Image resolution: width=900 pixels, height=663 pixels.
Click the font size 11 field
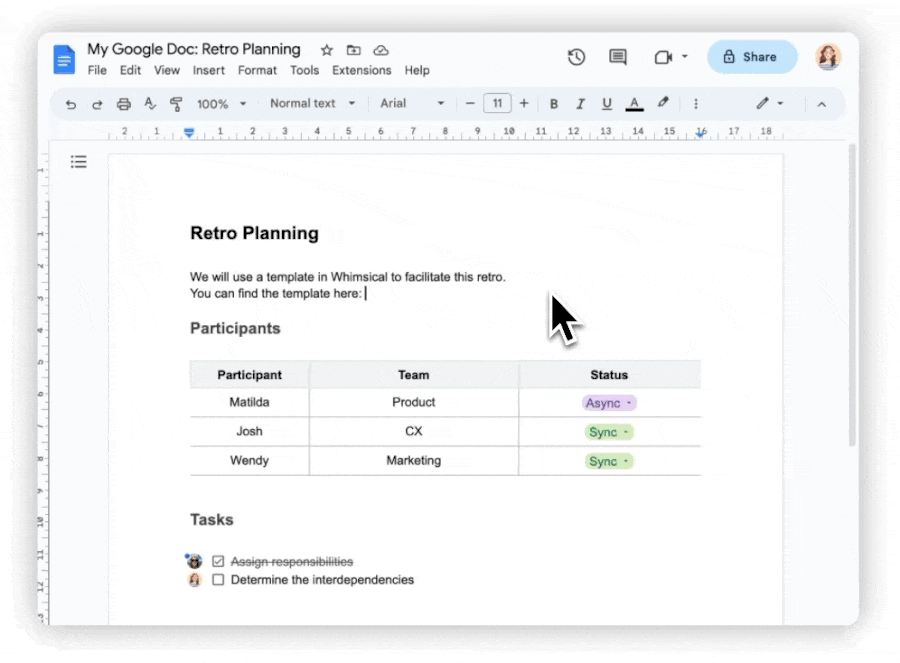[497, 103]
